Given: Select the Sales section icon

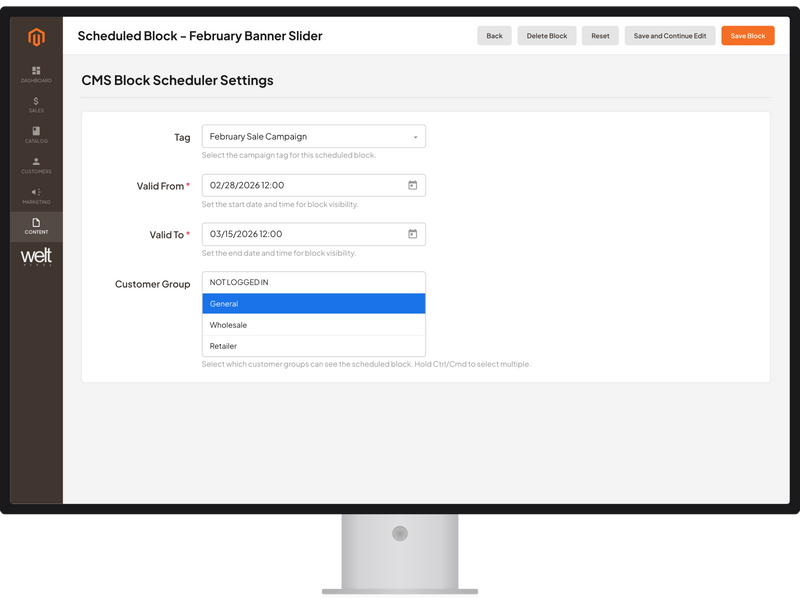Looking at the screenshot, I should [37, 103].
